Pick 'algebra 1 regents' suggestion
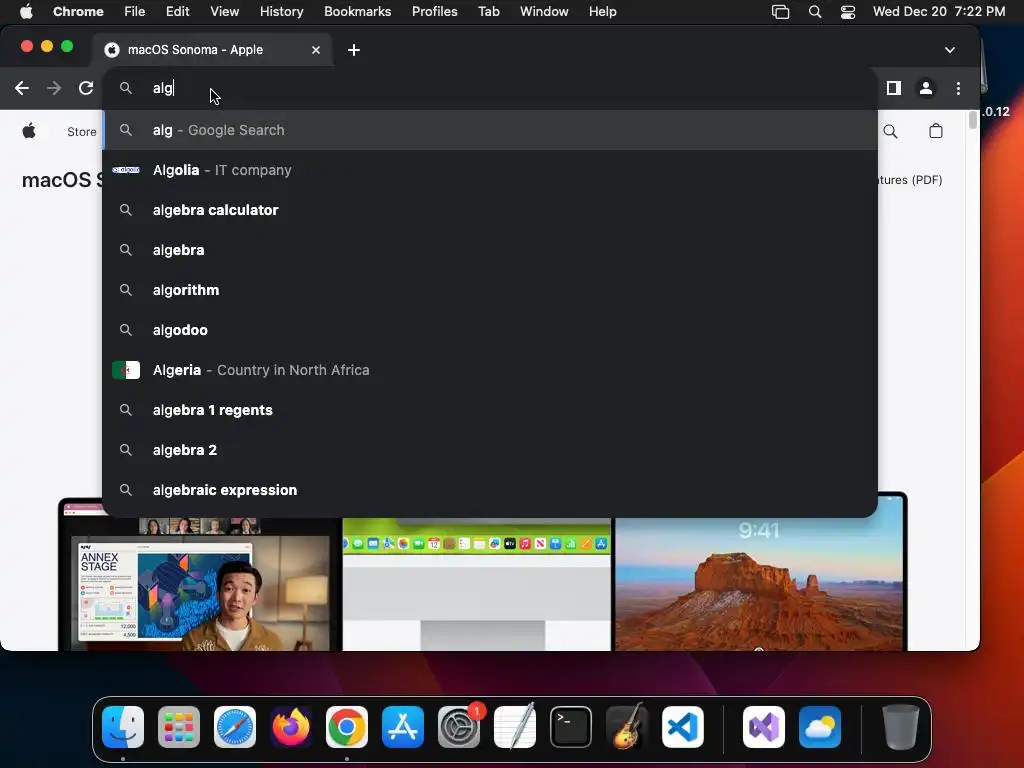The width and height of the screenshot is (1024, 768). [x=490, y=410]
